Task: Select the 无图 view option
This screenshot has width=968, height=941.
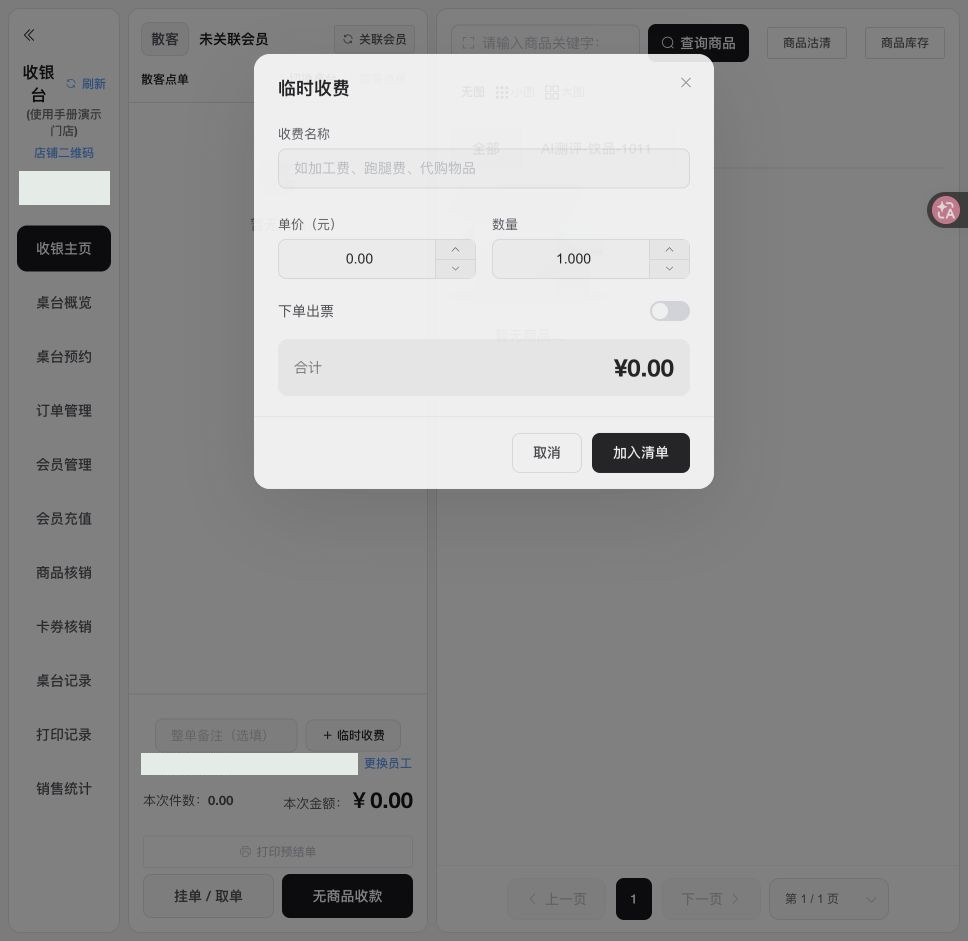Action: pyautogui.click(x=472, y=92)
